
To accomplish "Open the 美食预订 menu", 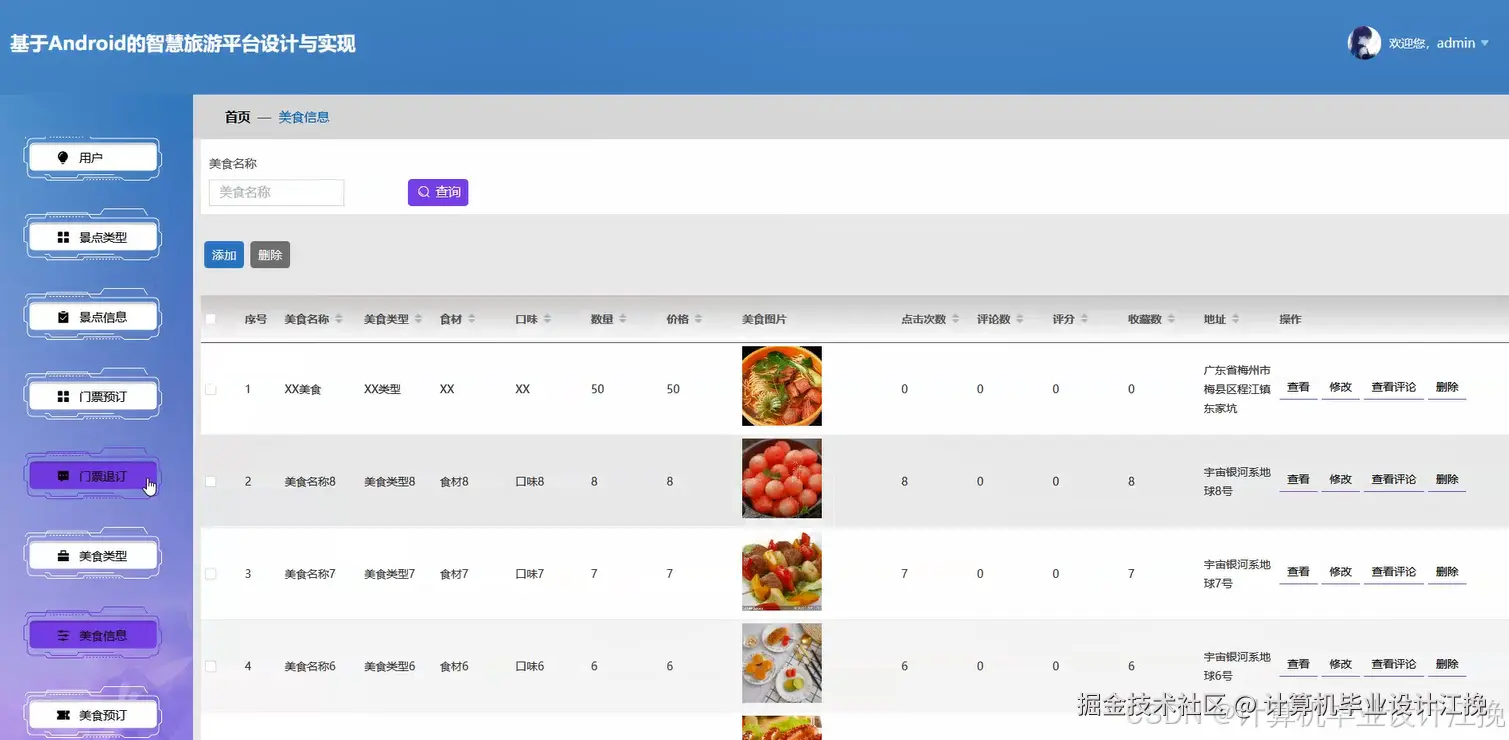I will click(x=93, y=715).
